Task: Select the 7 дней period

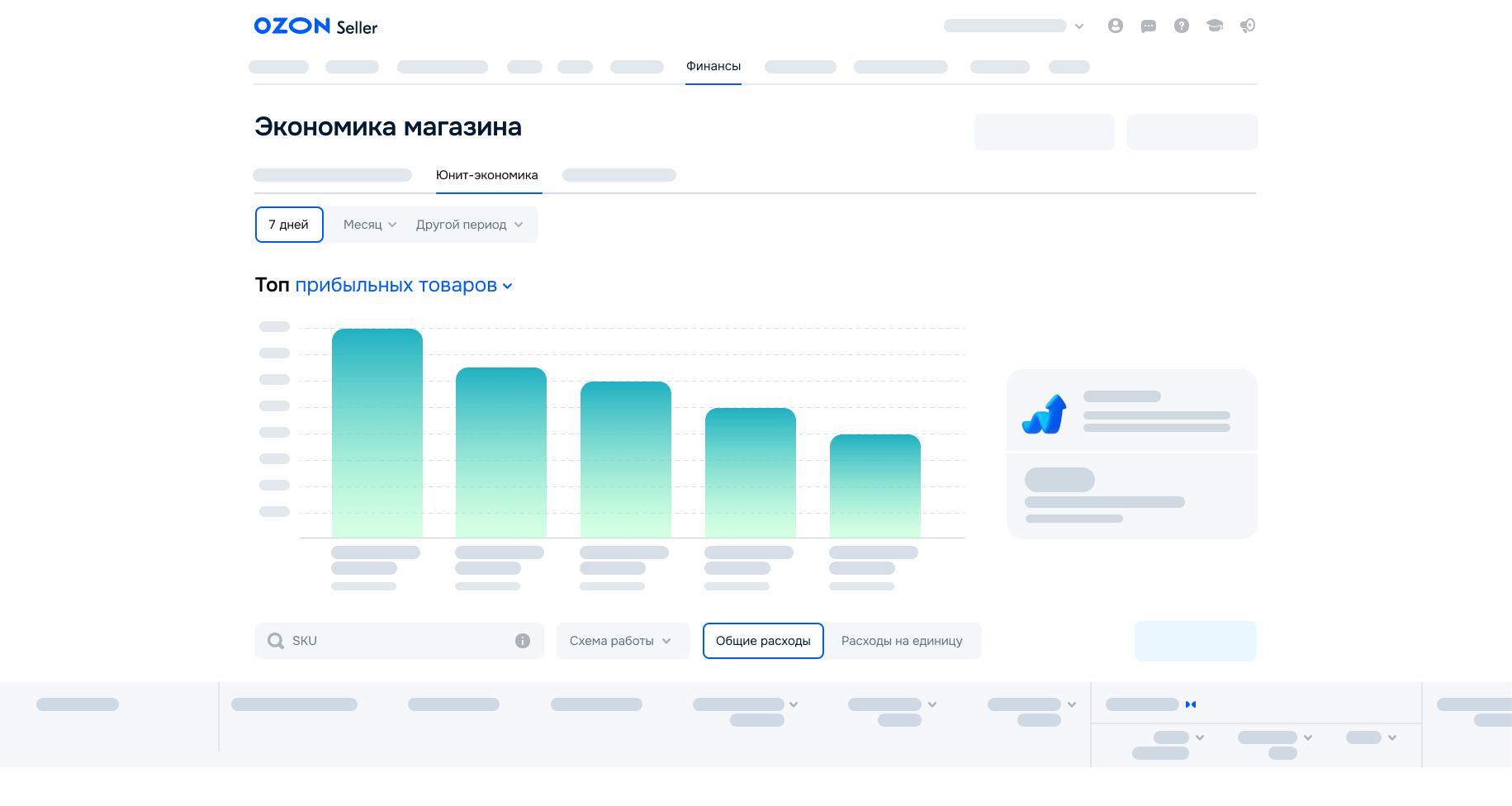Action: 289,225
